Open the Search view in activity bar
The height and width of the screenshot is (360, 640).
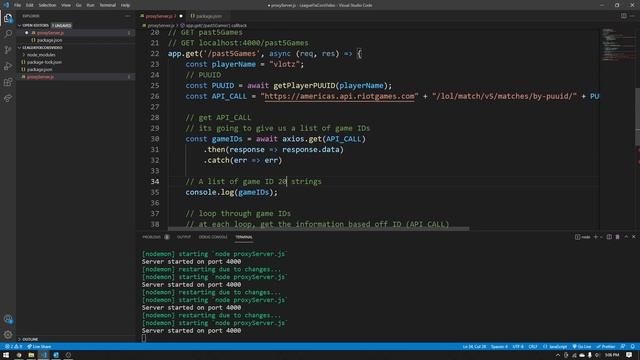pos(8,34)
